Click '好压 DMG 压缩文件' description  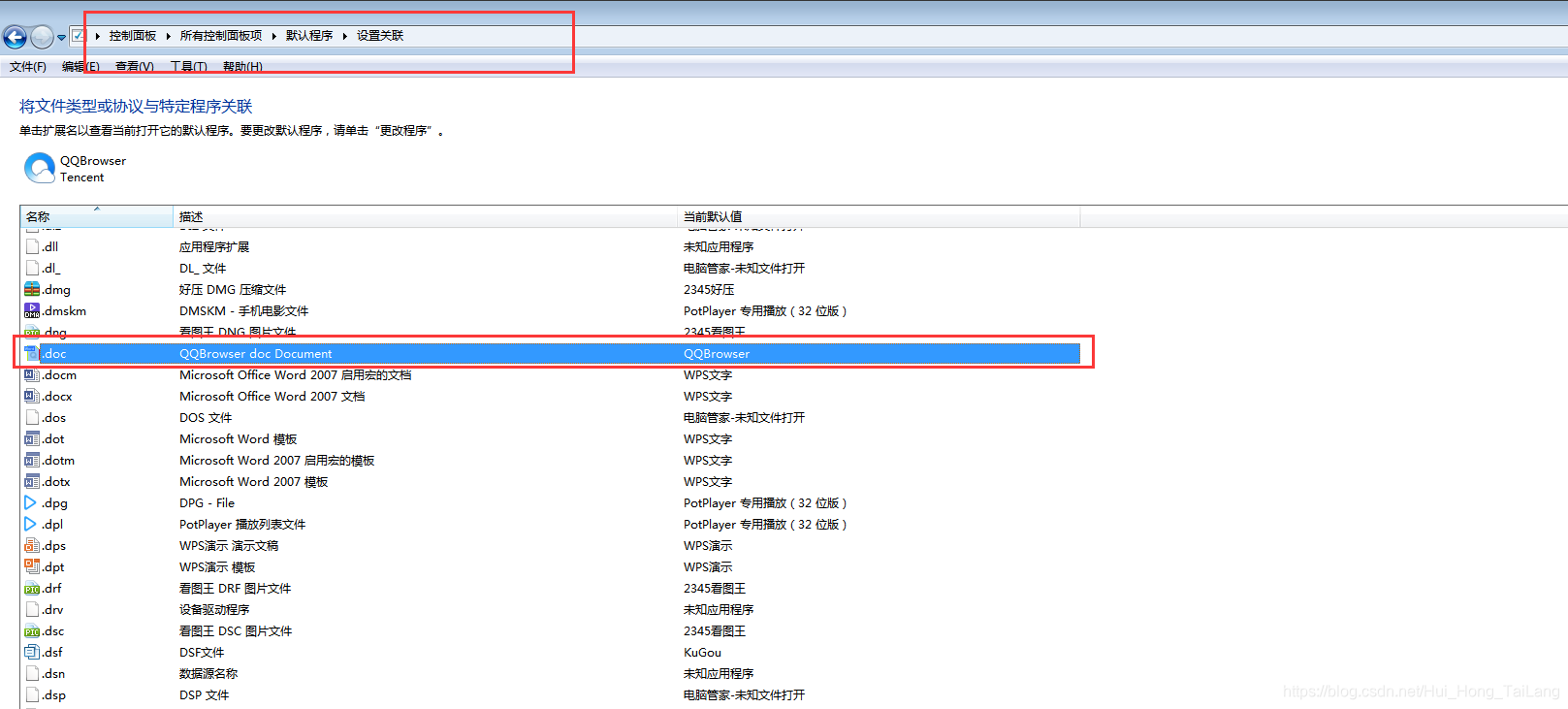pyautogui.click(x=233, y=290)
